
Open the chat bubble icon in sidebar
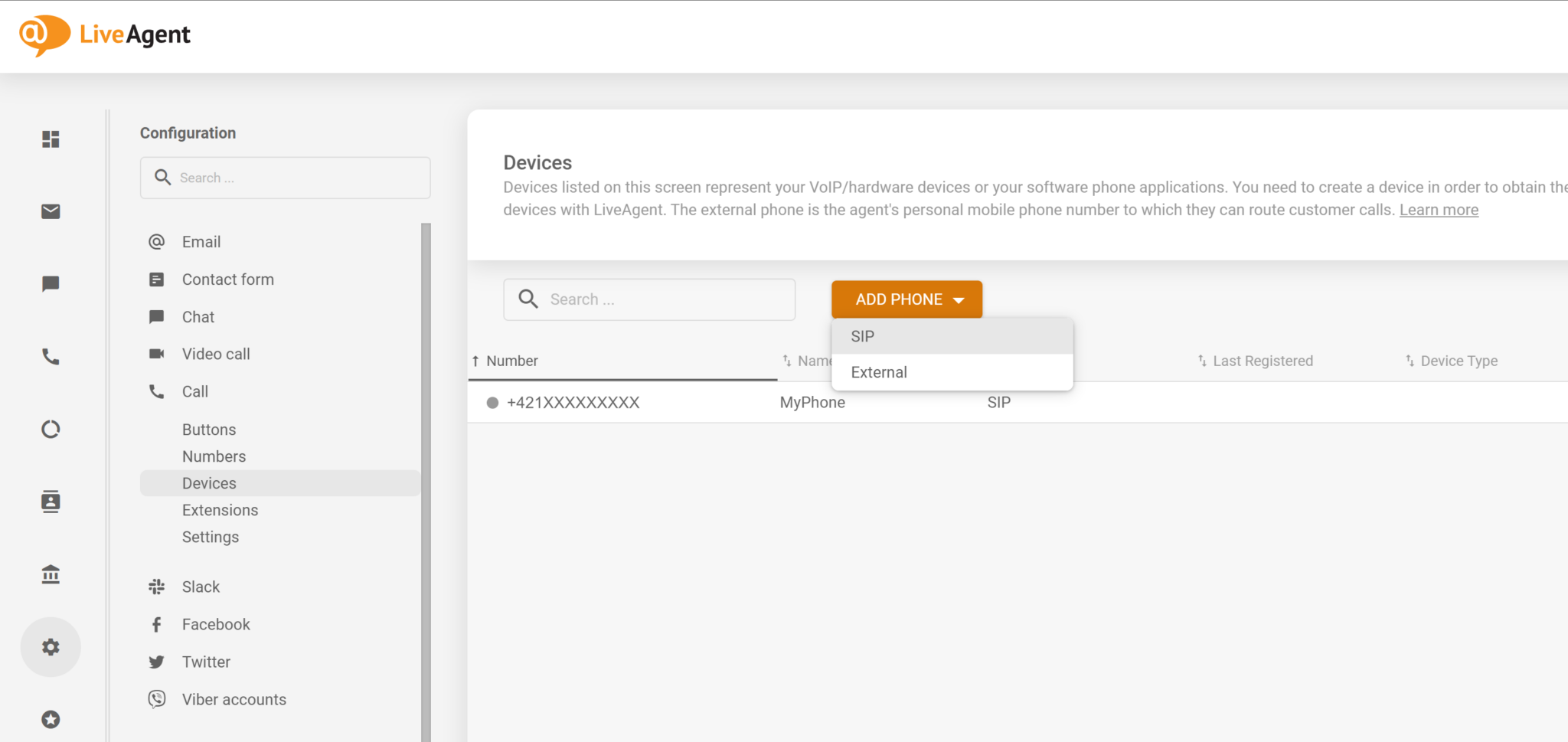(51, 284)
